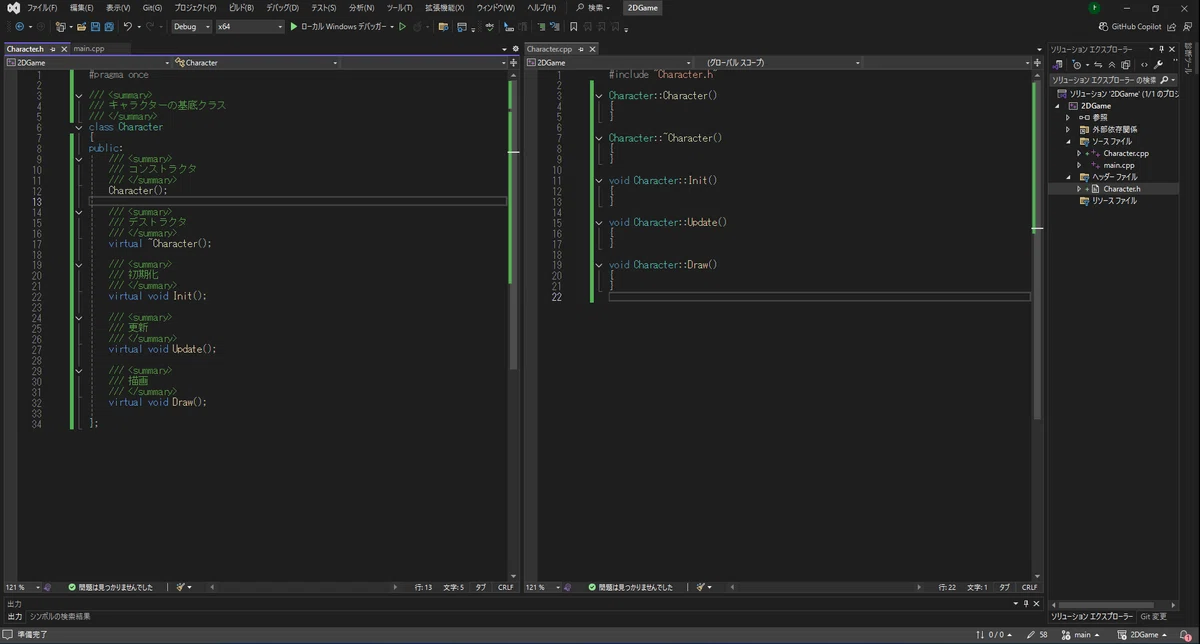Collapse the Character::Init() function block
The image size is (1200, 644).
click(x=598, y=180)
